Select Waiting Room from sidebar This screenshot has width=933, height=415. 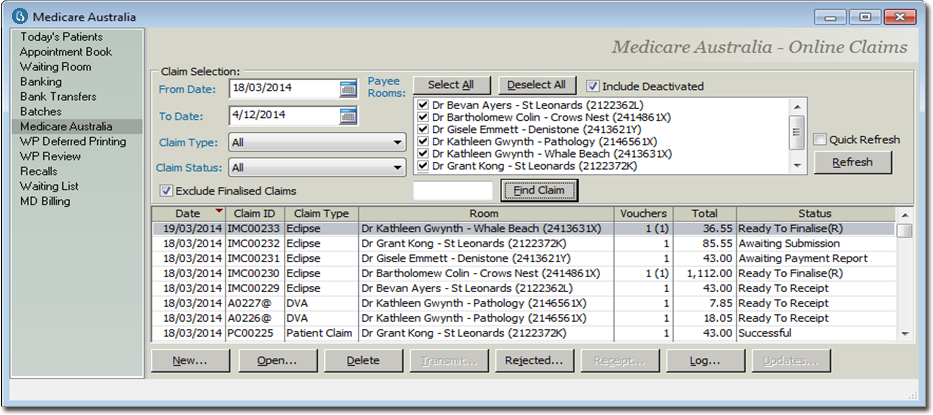[x=55, y=67]
